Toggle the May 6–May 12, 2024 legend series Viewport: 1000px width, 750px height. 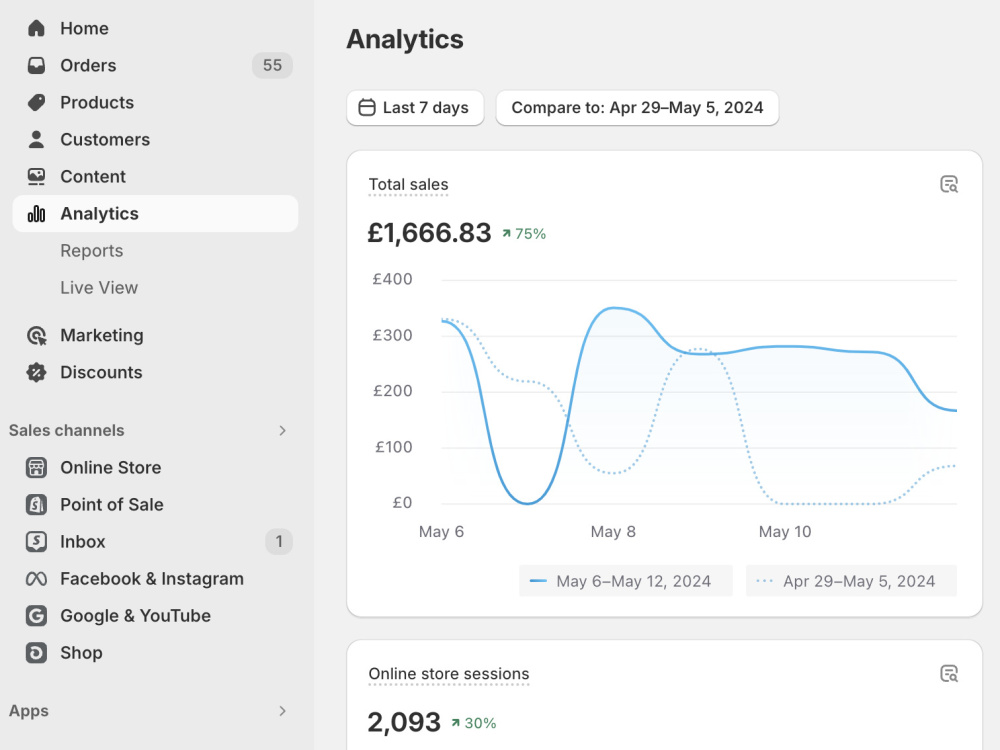[626, 581]
